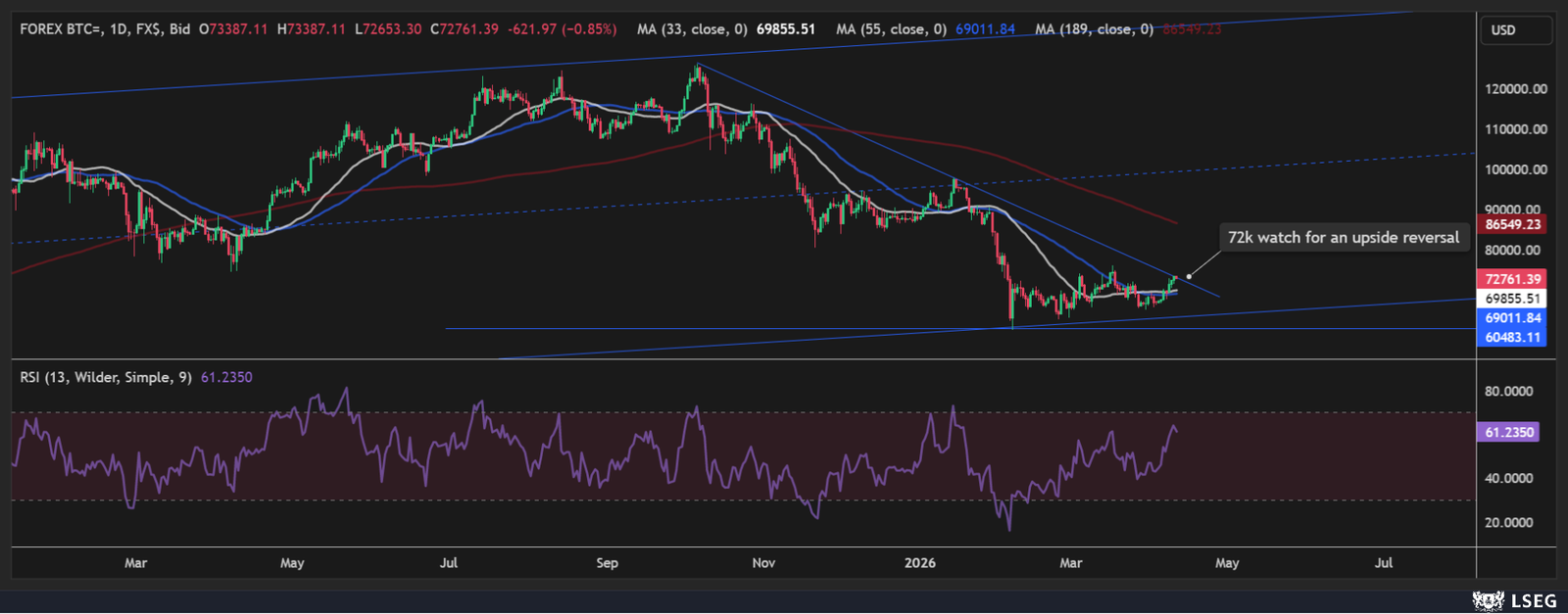The image size is (1568, 614).
Task: Click the 2026 label on the time axis
Action: pos(919,563)
